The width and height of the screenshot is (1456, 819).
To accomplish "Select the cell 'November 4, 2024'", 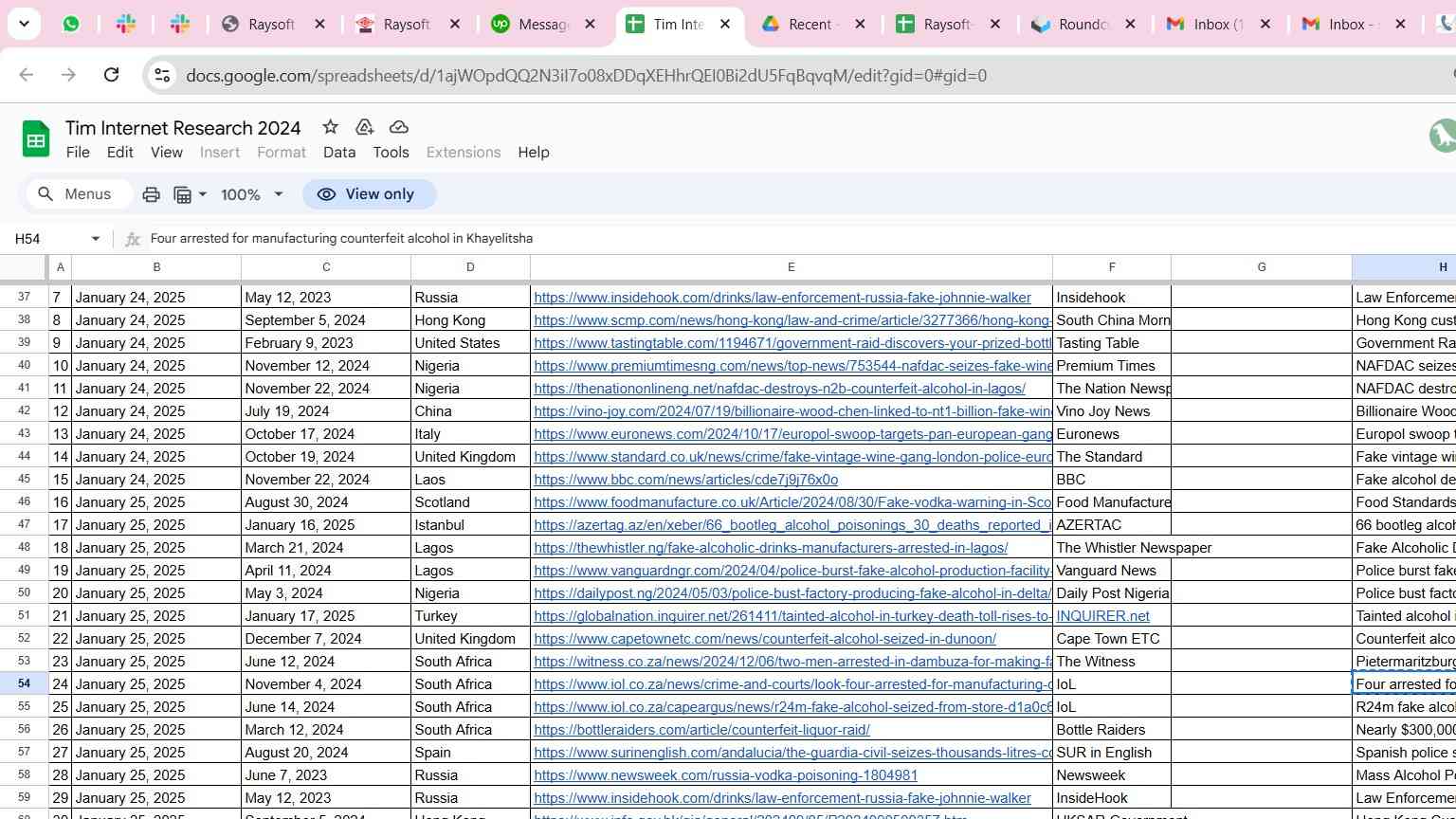I will 326,683.
